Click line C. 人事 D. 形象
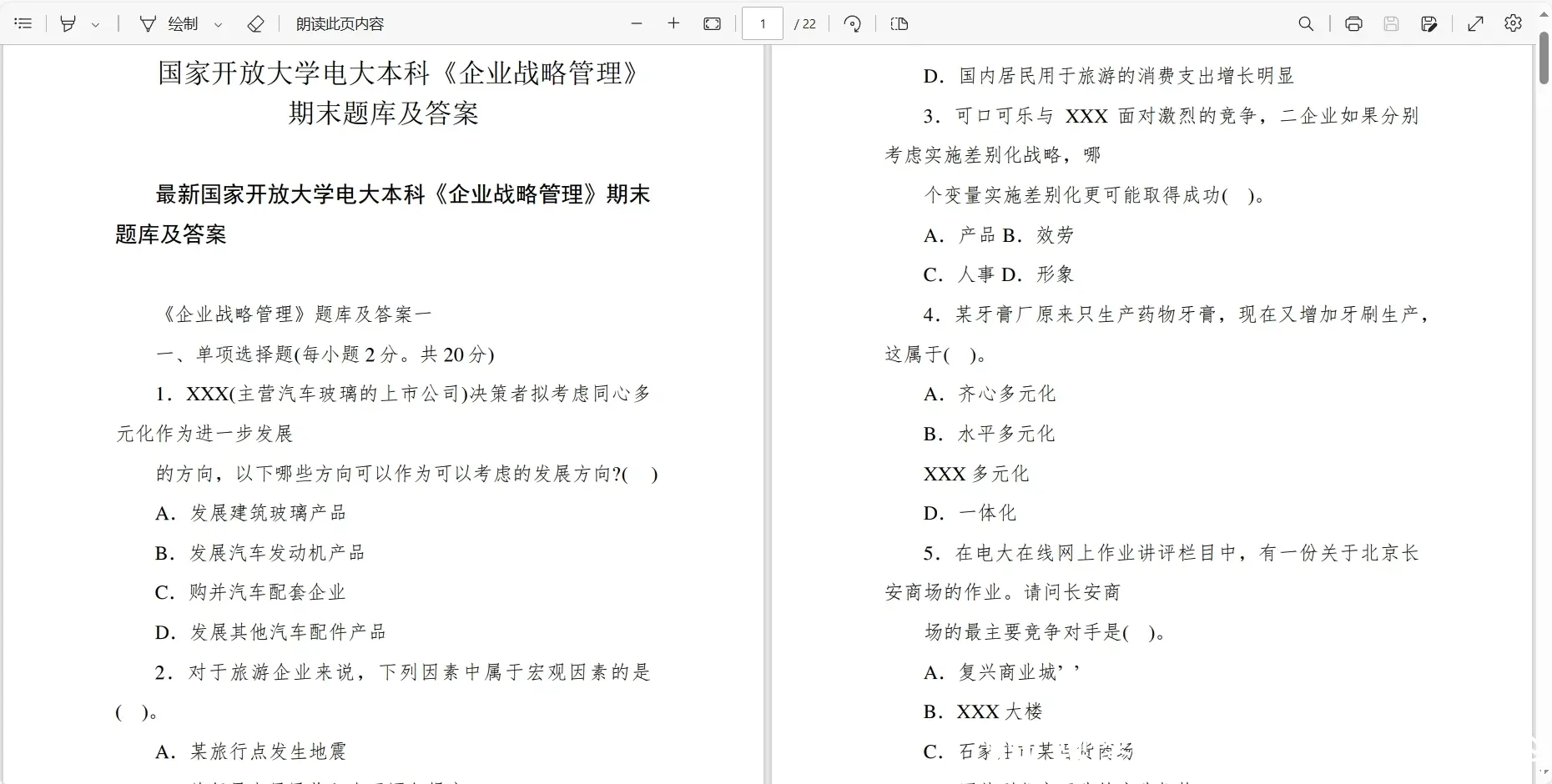1552x784 pixels. [x=999, y=274]
